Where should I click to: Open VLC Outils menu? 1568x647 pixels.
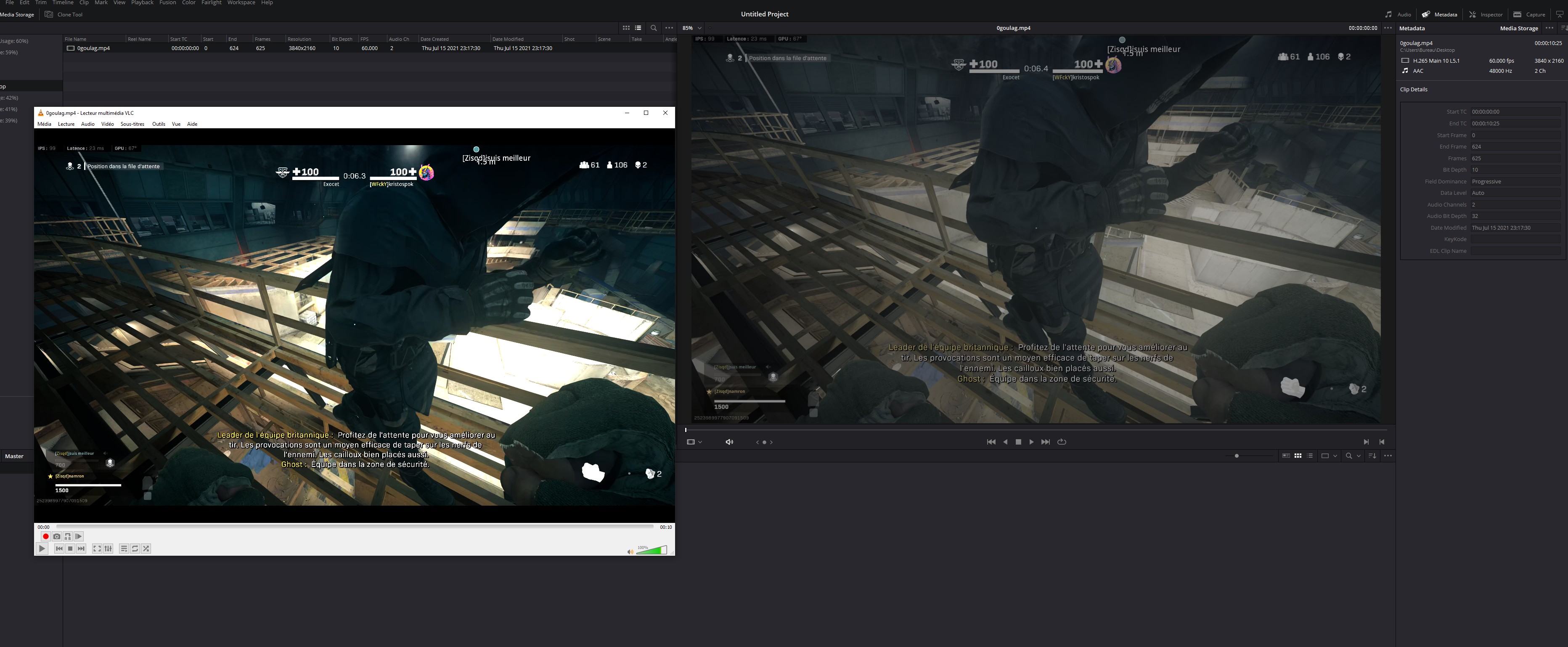click(x=159, y=124)
